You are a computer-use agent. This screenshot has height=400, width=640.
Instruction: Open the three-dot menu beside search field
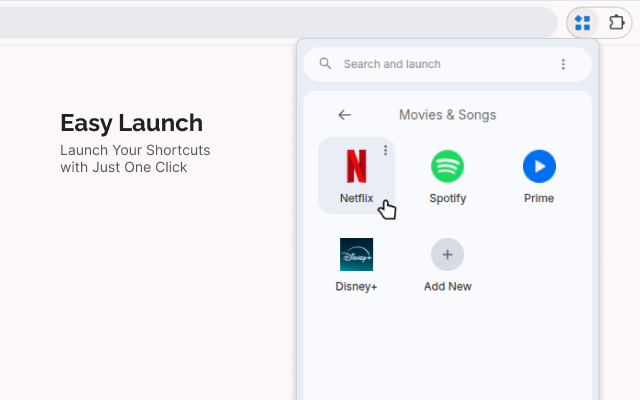[x=563, y=64]
